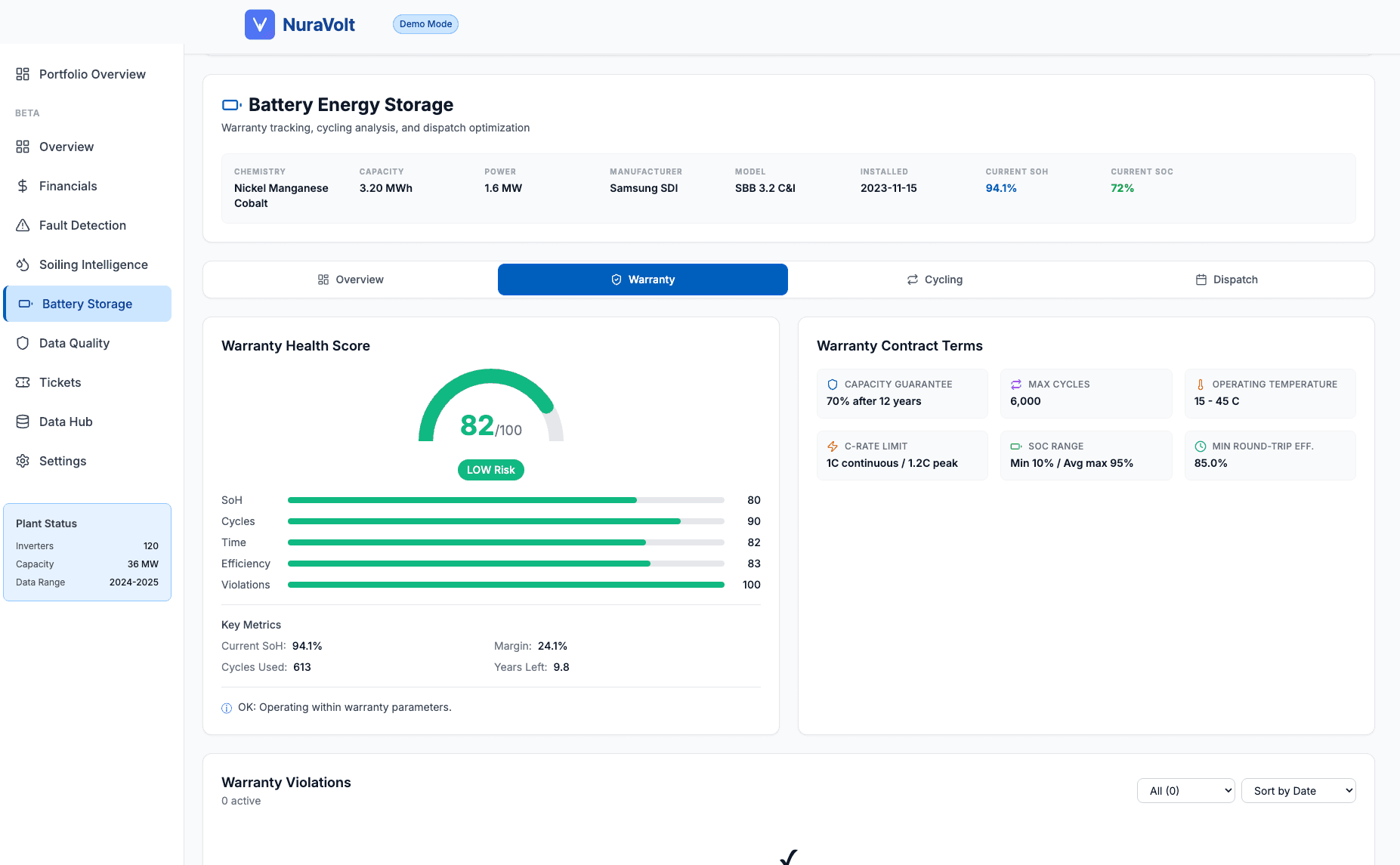Click the Efficiency score progress bar
The image size is (1400, 865).
tap(506, 564)
